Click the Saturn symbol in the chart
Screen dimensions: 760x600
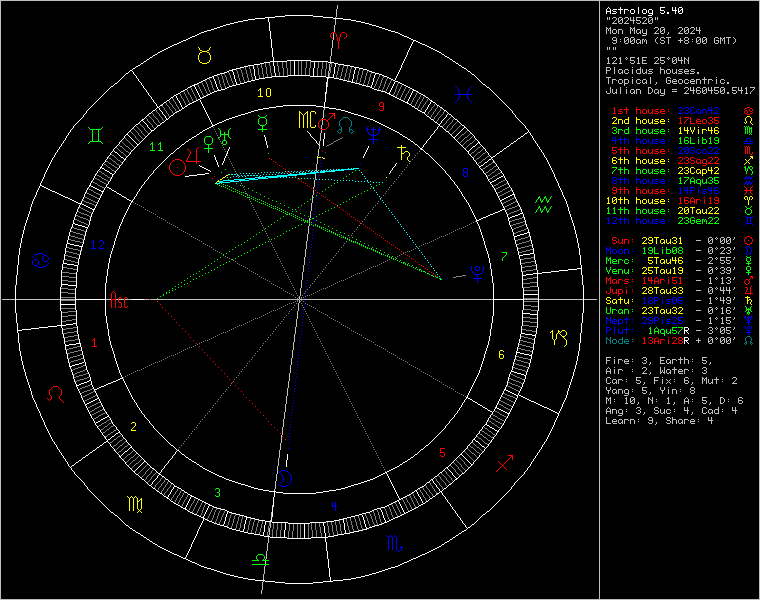pos(404,153)
